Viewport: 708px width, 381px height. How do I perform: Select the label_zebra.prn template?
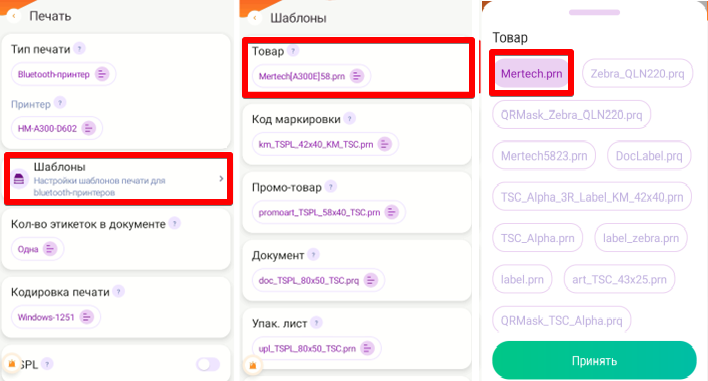tap(641, 238)
